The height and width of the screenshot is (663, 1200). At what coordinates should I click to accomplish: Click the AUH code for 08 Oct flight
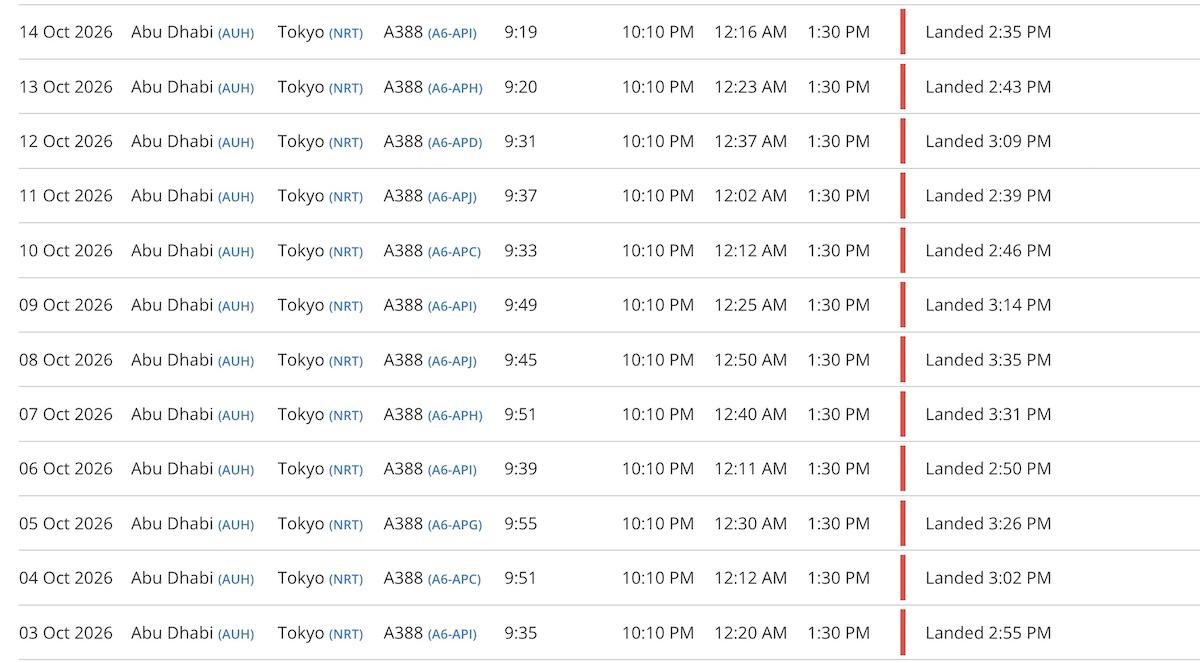pyautogui.click(x=236, y=361)
